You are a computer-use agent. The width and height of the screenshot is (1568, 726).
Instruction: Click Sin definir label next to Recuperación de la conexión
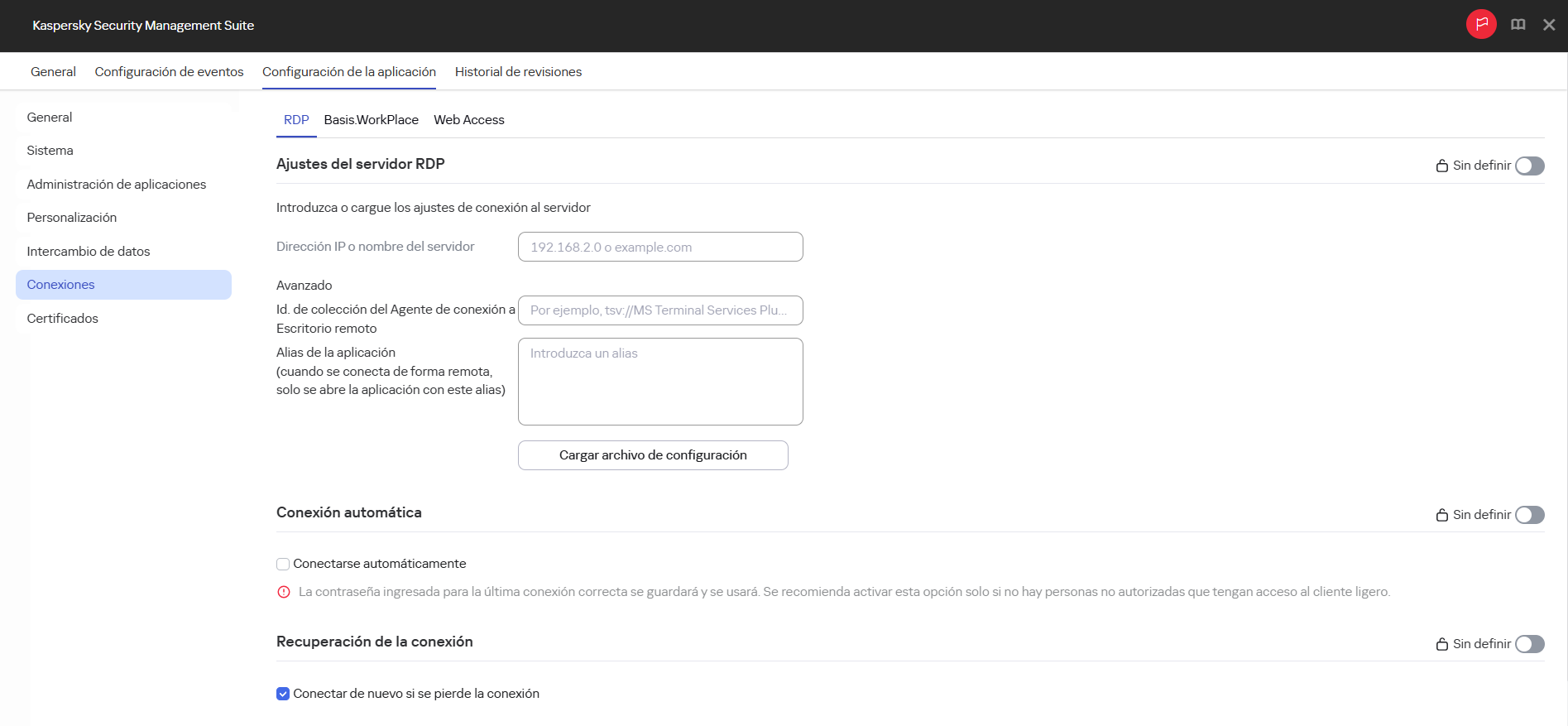(x=1482, y=644)
